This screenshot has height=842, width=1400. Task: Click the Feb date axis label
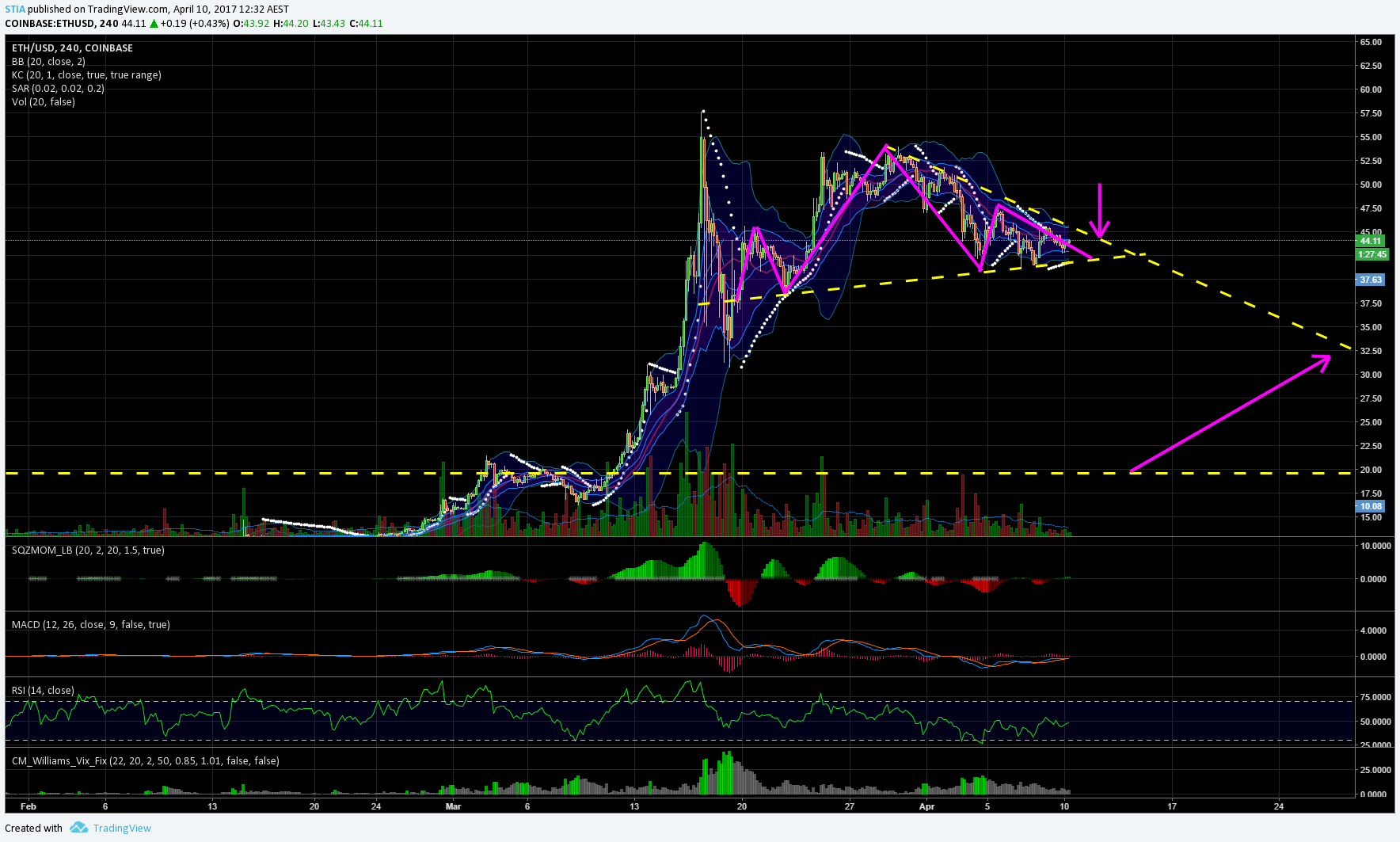click(x=29, y=807)
